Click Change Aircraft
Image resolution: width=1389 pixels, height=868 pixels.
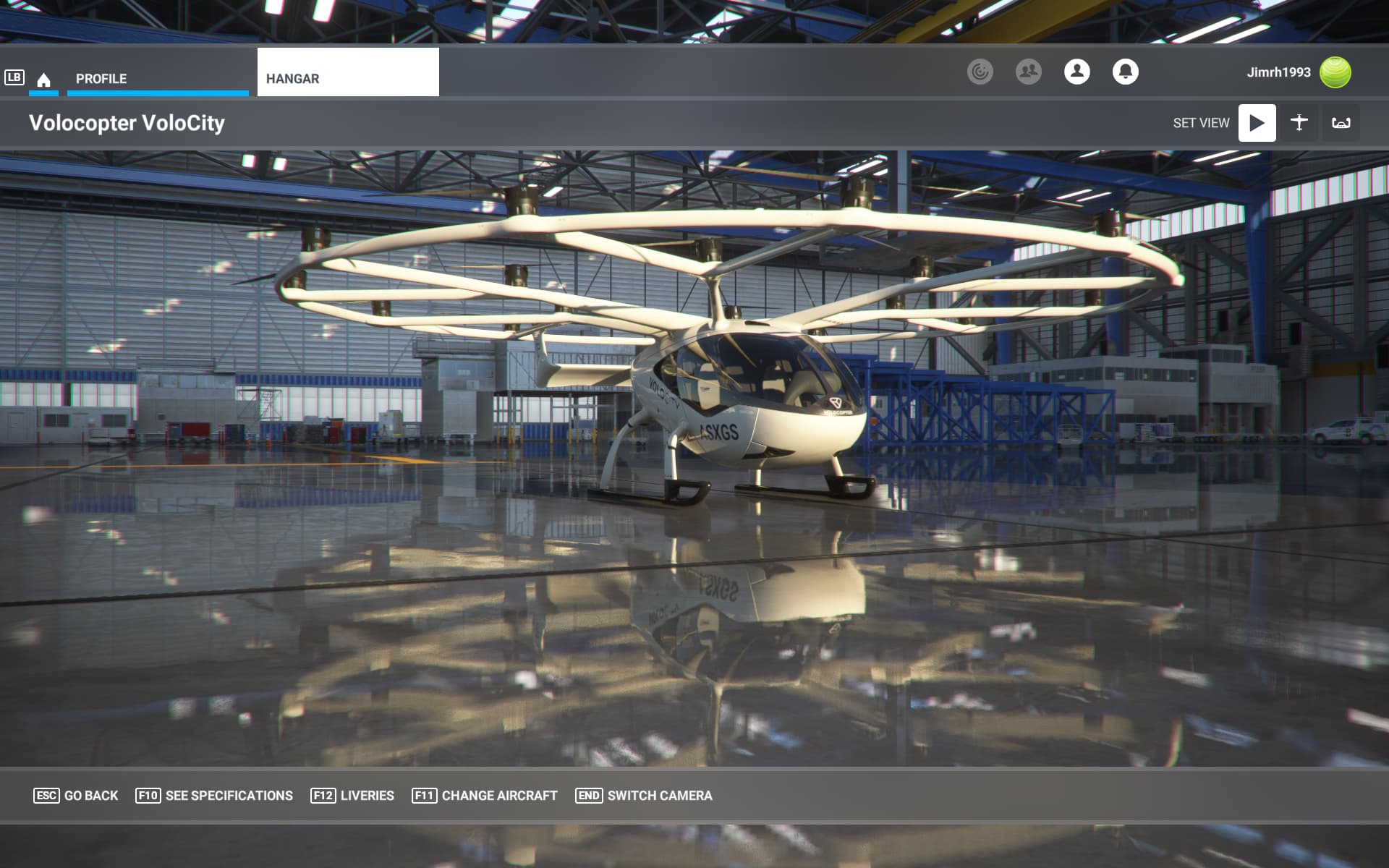pos(485,796)
